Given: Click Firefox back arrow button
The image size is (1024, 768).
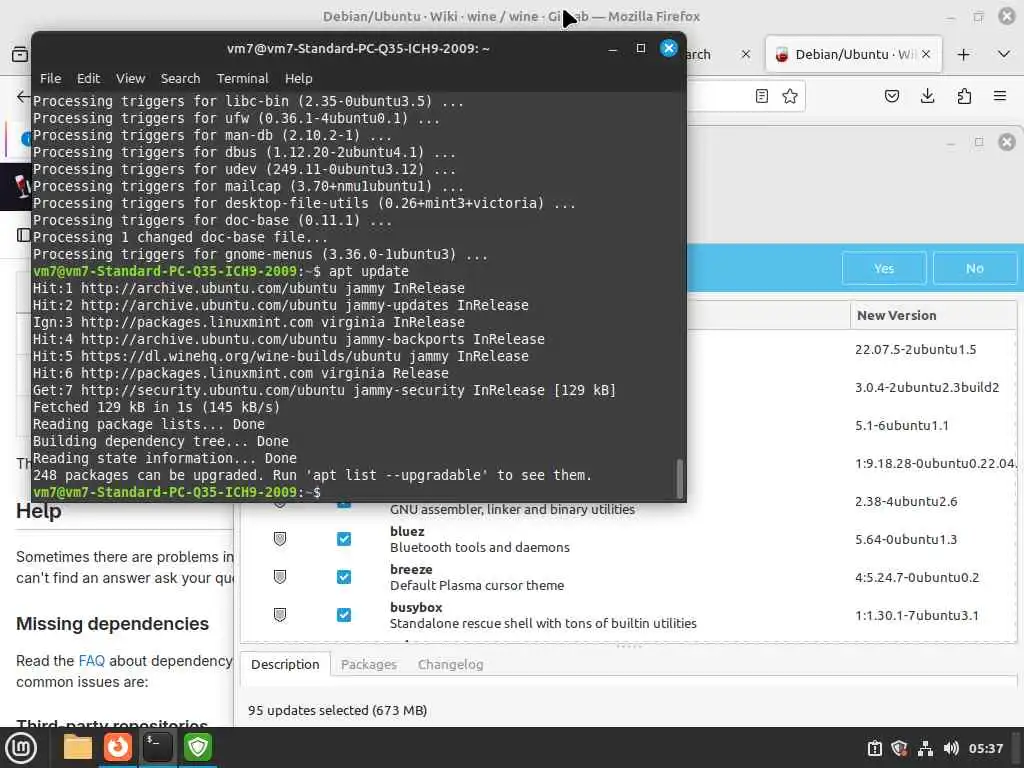Looking at the screenshot, I should (24, 97).
